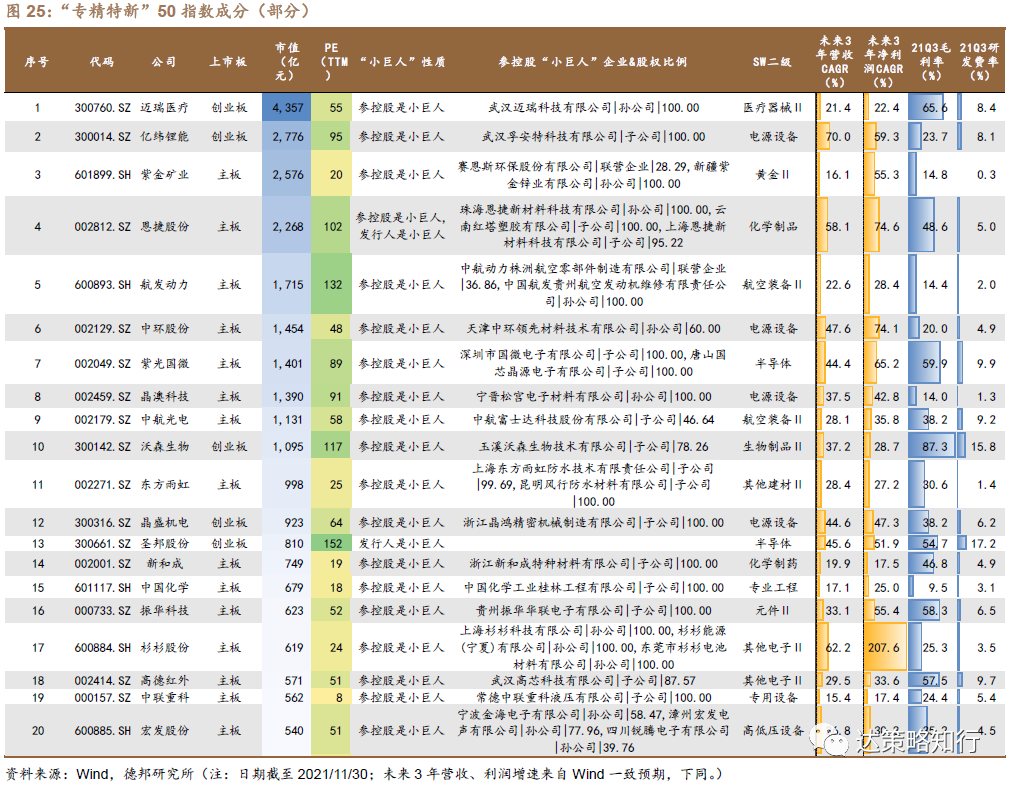Click stock code 300661.SZ
The width and height of the screenshot is (1013, 786).
click(x=102, y=544)
